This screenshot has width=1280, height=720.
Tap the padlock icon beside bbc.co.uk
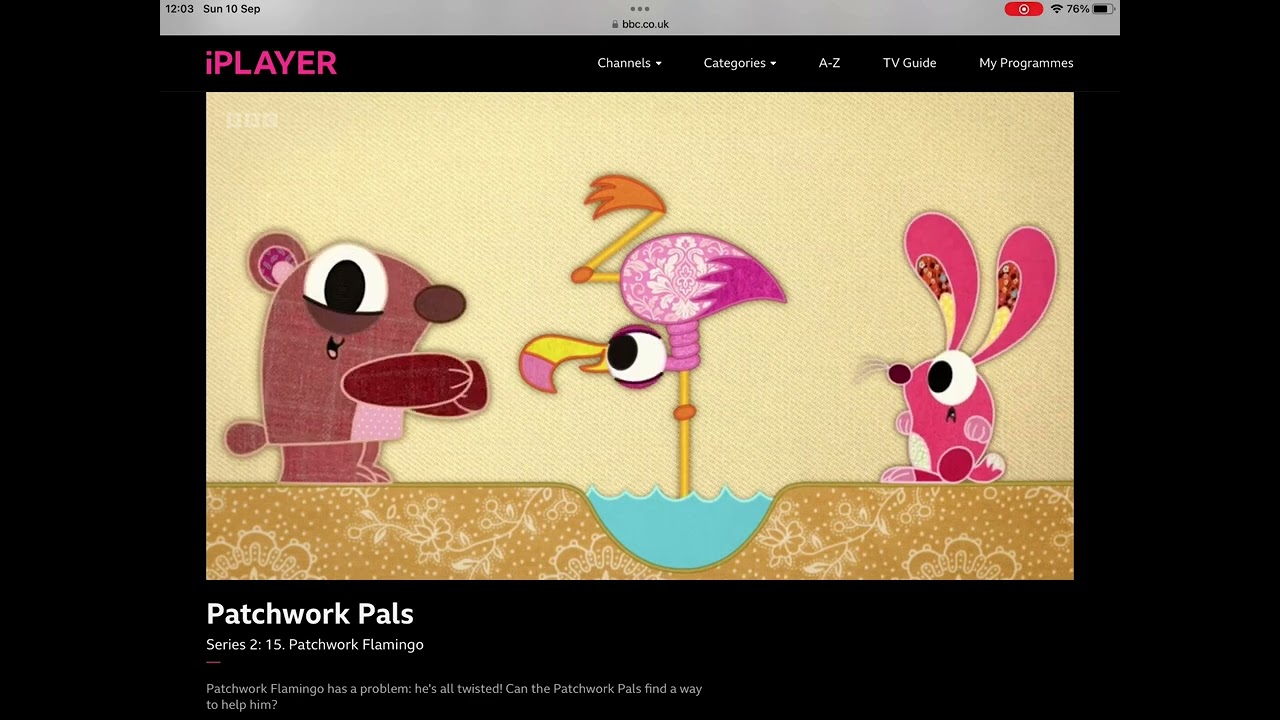tap(615, 24)
